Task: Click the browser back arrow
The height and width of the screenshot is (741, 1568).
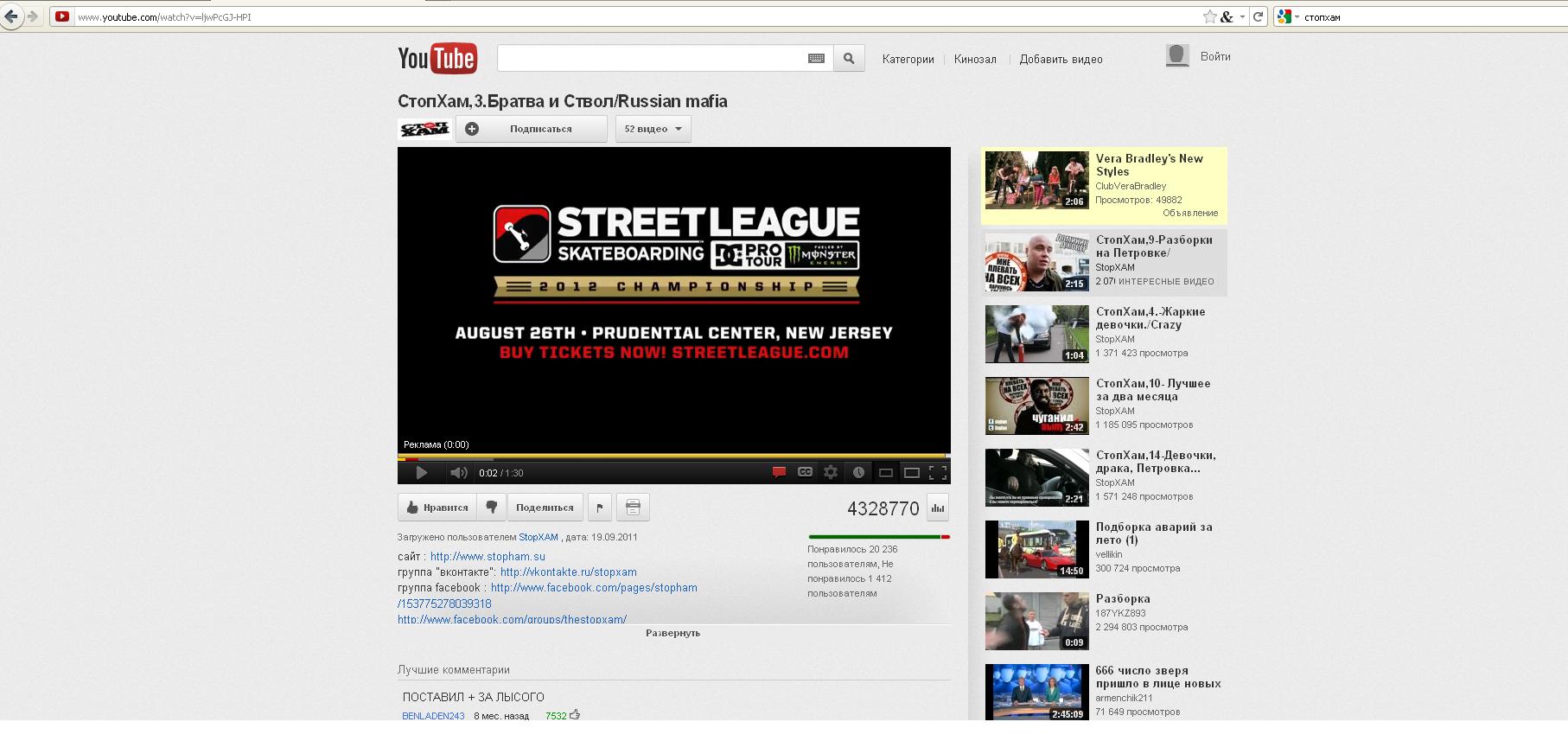Action: 10,16
